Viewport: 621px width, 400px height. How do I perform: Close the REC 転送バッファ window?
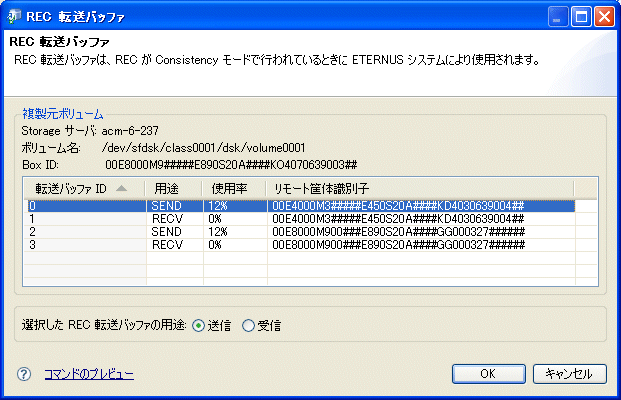[x=604, y=17]
